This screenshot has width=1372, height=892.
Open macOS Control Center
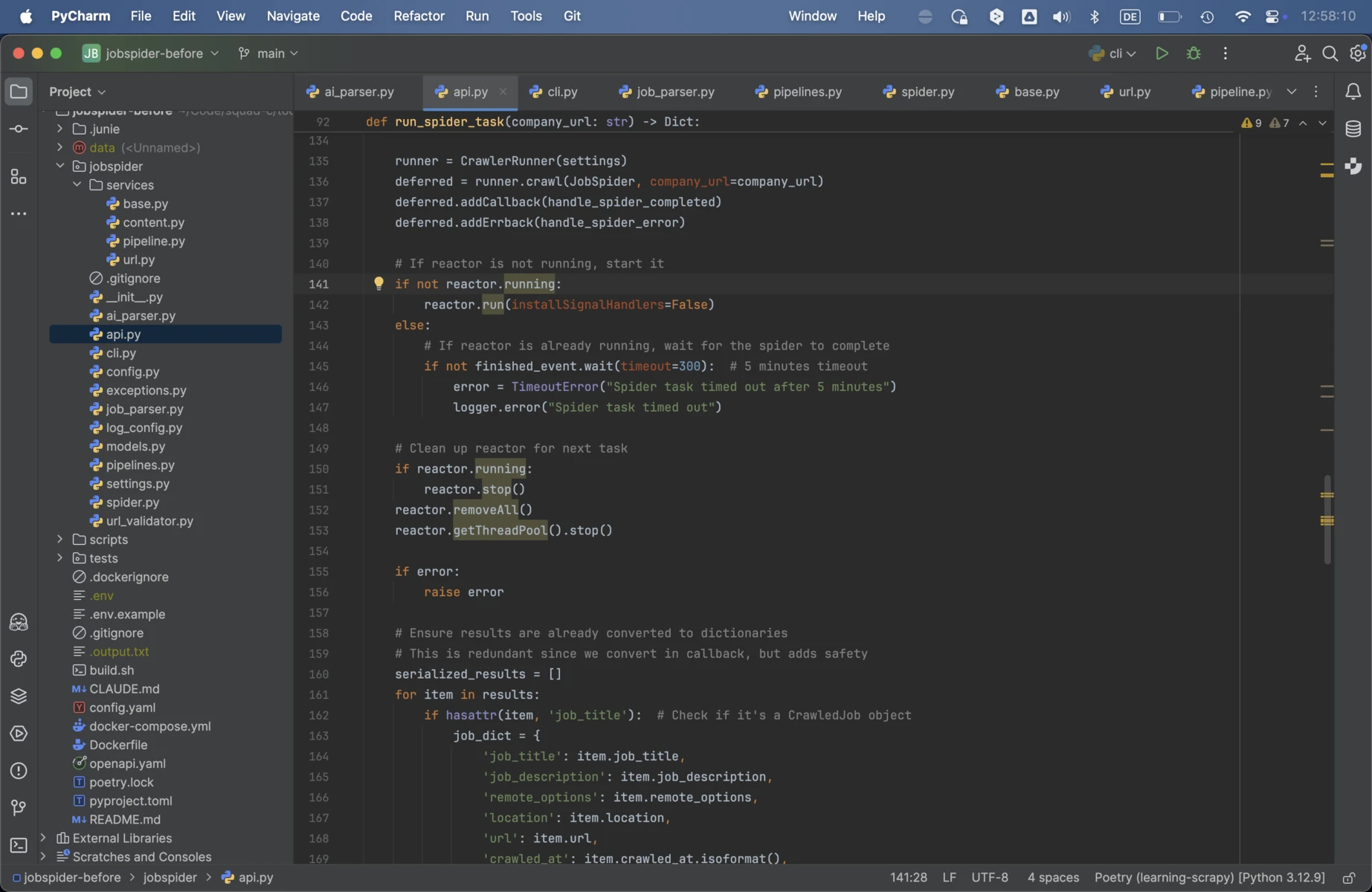click(1272, 16)
